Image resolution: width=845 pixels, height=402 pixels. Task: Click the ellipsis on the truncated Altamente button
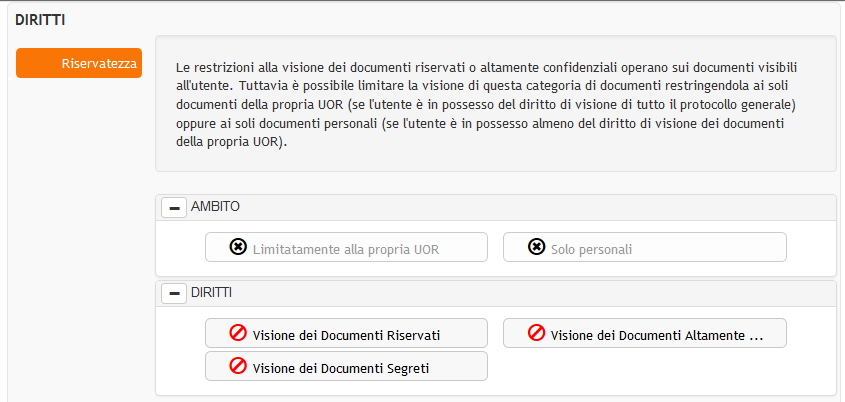coord(756,335)
